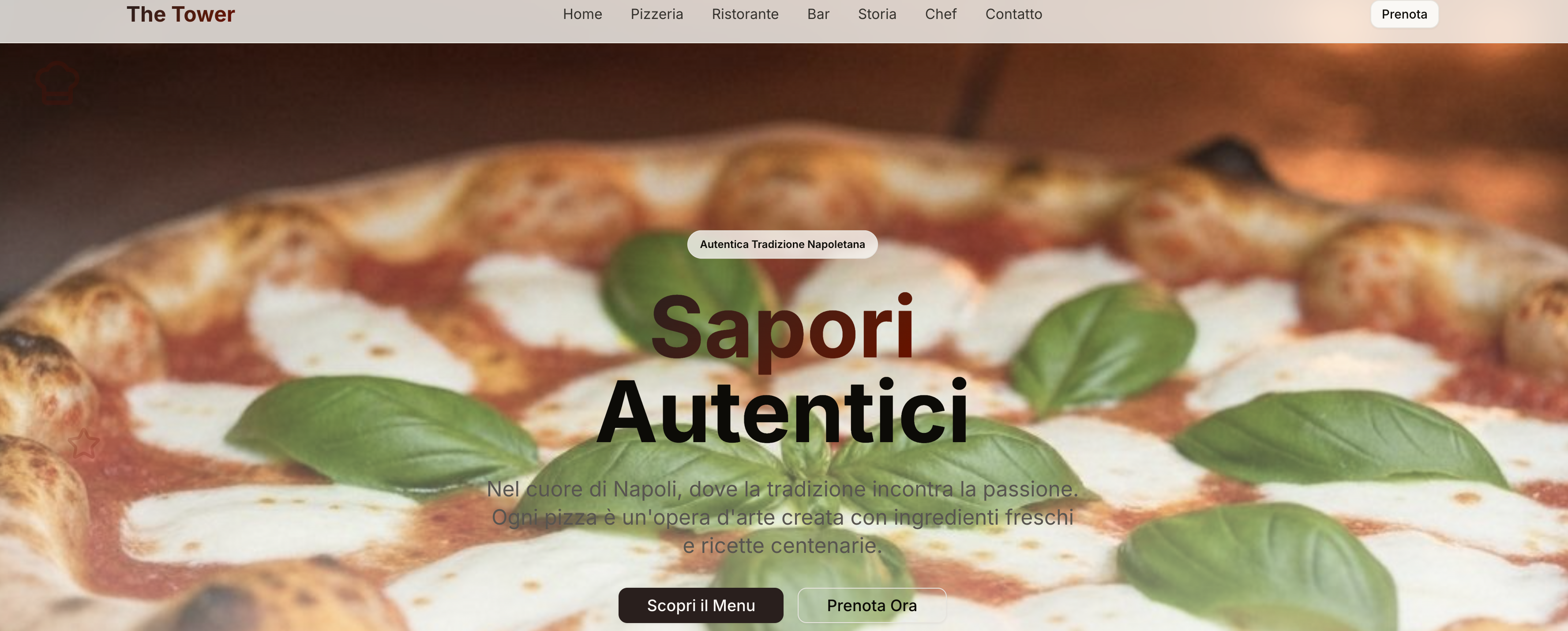
Task: Click the Sapori heading word
Action: (782, 329)
